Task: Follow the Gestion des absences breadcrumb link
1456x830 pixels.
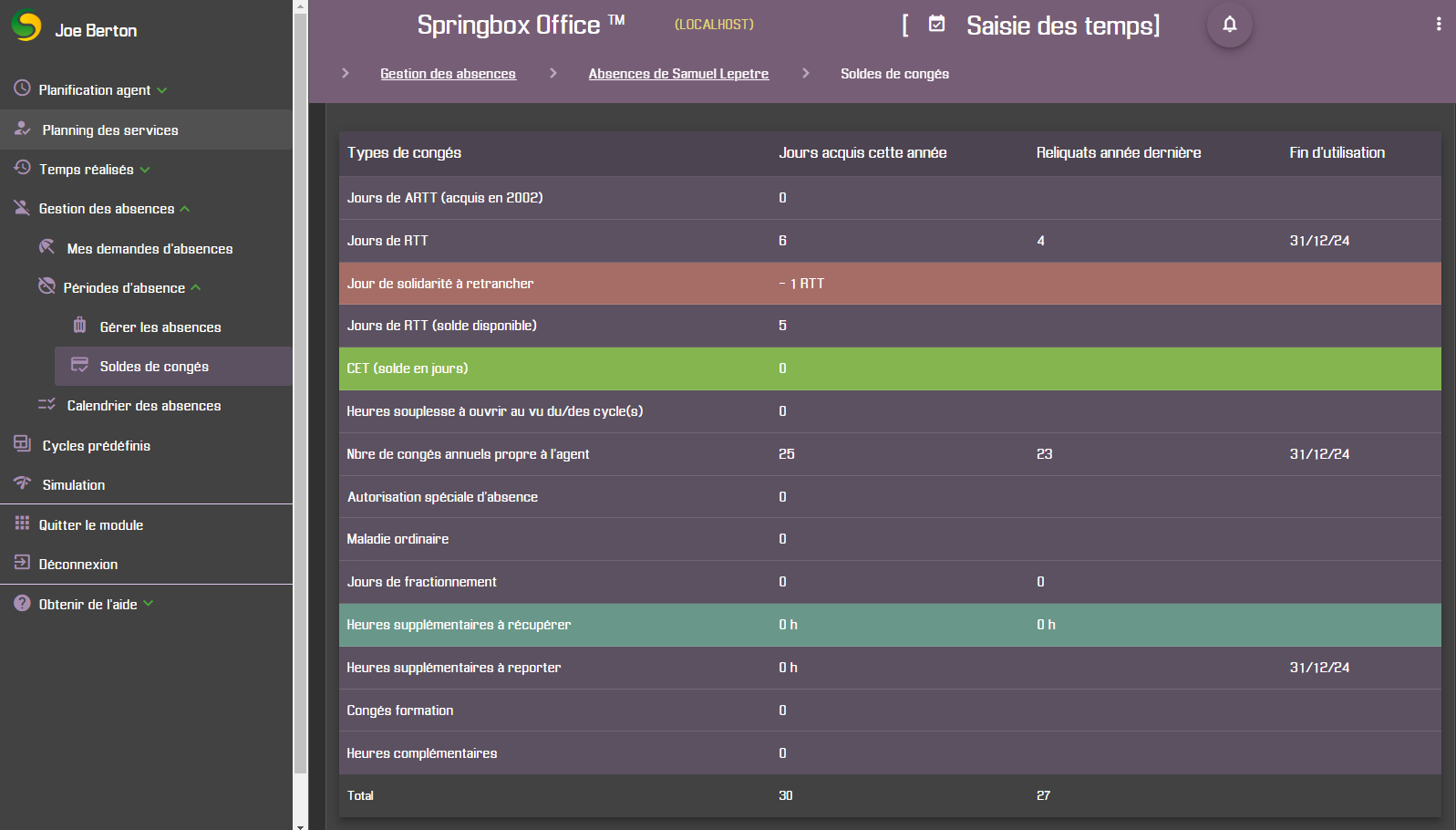Action: click(x=448, y=74)
